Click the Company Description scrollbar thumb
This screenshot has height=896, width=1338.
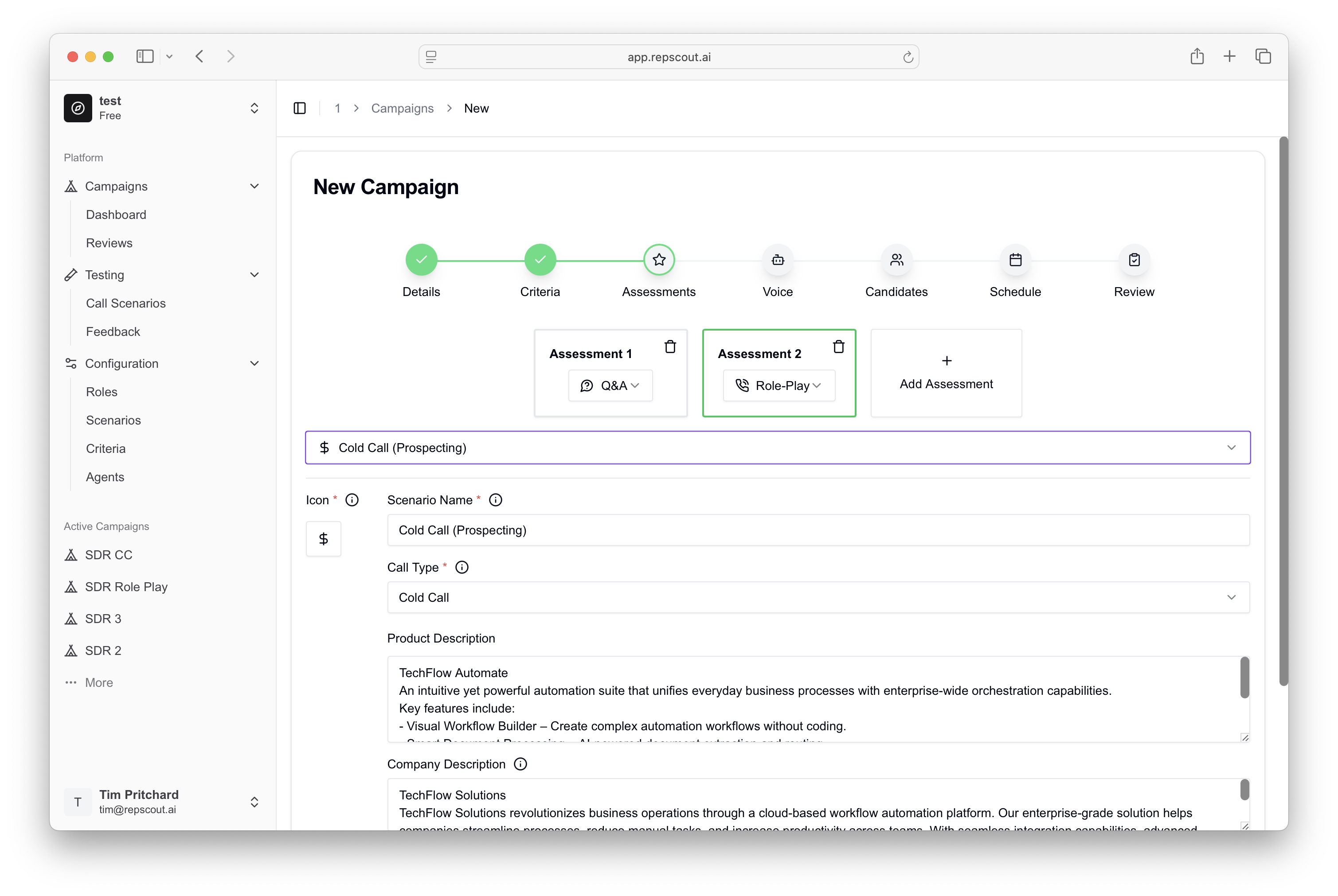(x=1244, y=790)
